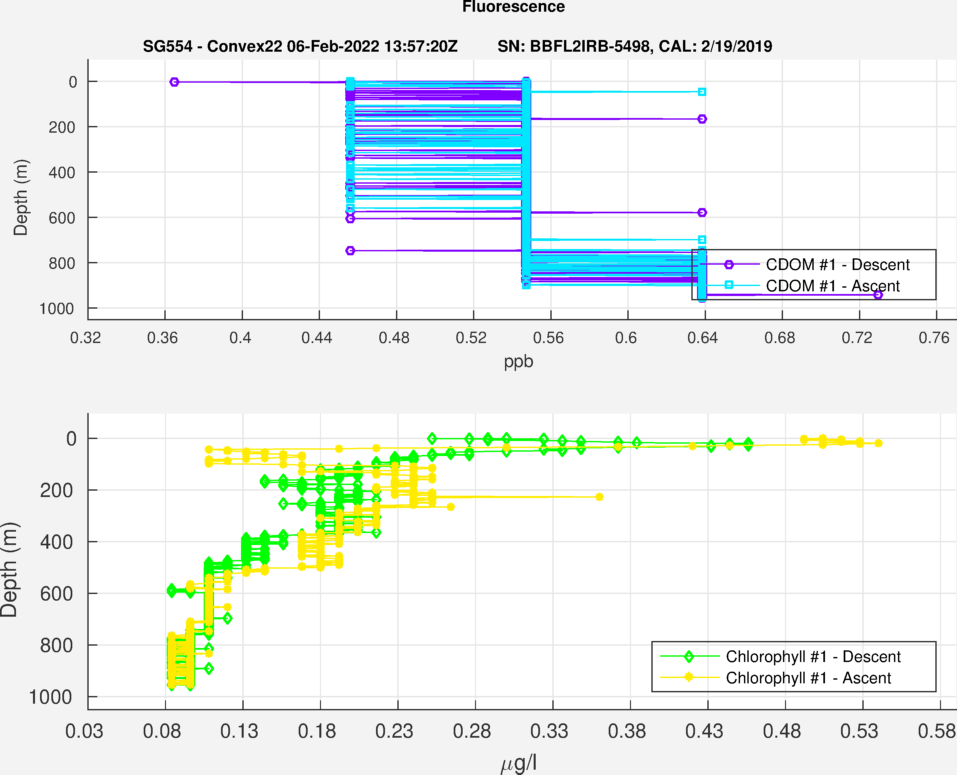The image size is (957, 775).
Task: Select 'Chlorophyll #1 - Descent' legend entry
Action: 813,657
